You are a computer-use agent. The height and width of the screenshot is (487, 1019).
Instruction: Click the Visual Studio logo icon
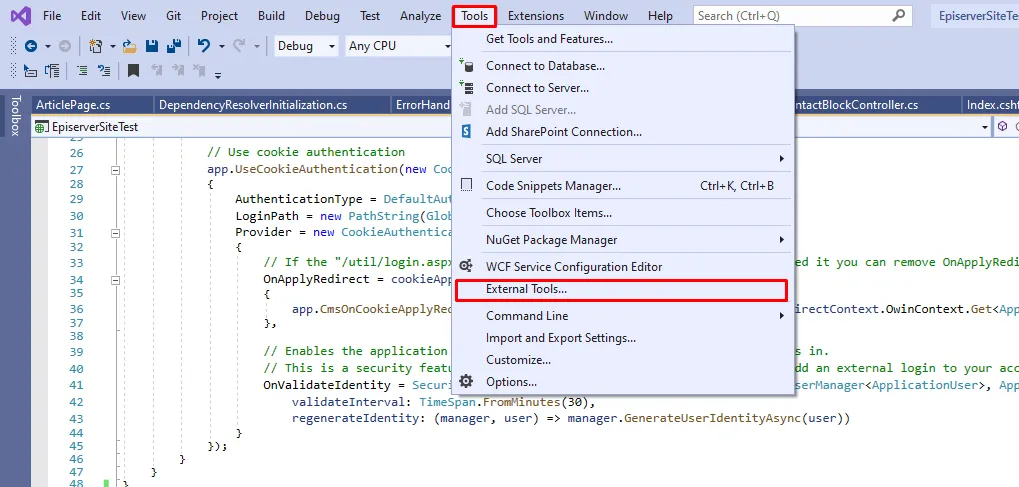tap(20, 15)
